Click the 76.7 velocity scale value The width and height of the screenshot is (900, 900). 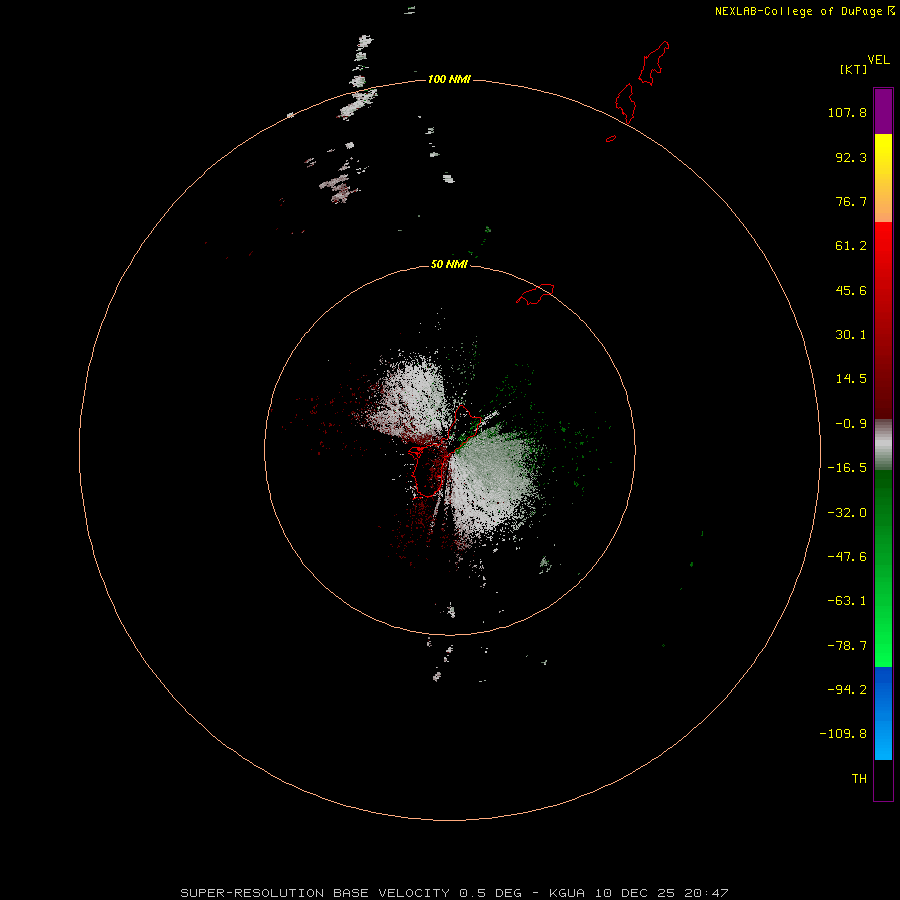pyautogui.click(x=851, y=201)
